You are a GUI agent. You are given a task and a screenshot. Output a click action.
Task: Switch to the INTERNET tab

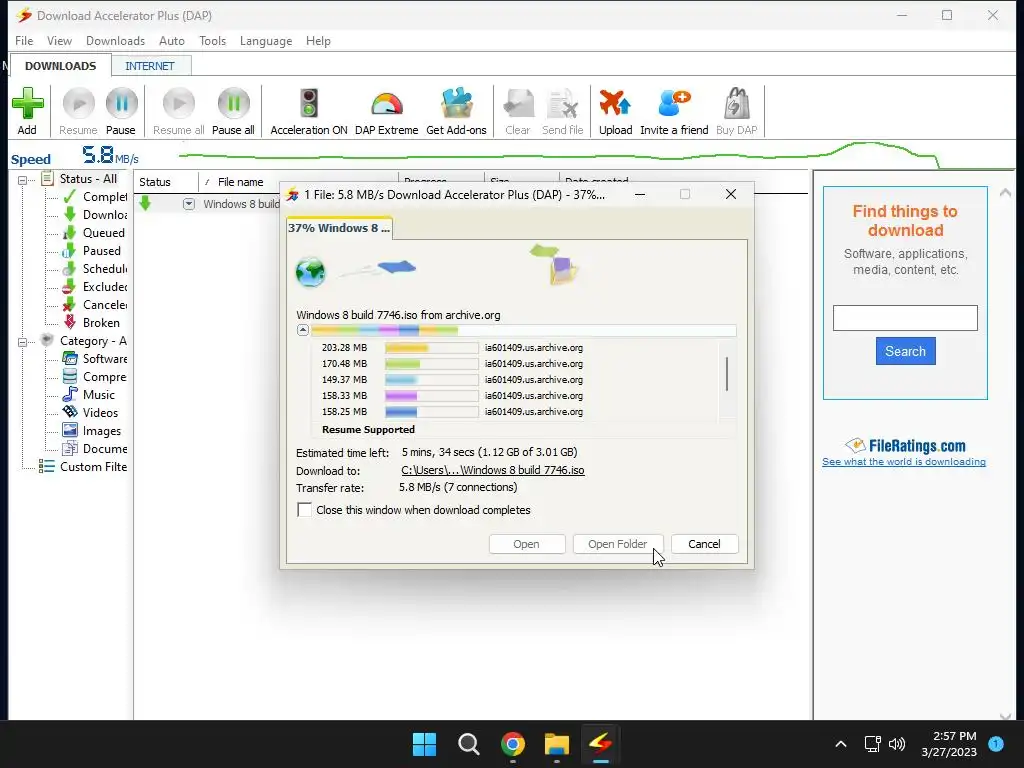tap(150, 66)
